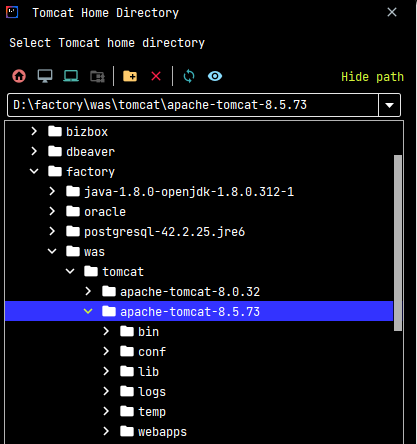Open the path history dropdown arrow
Viewport: 417px width, 444px height.
click(x=389, y=105)
